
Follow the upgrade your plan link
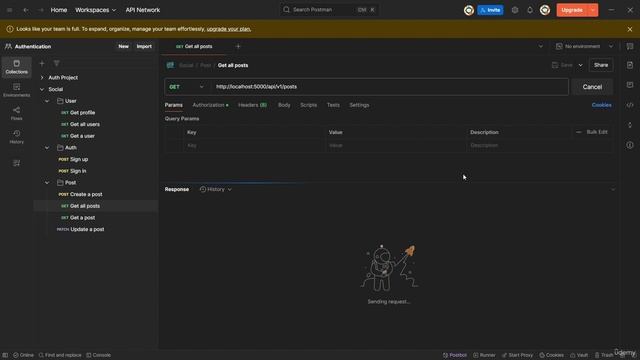(229, 29)
